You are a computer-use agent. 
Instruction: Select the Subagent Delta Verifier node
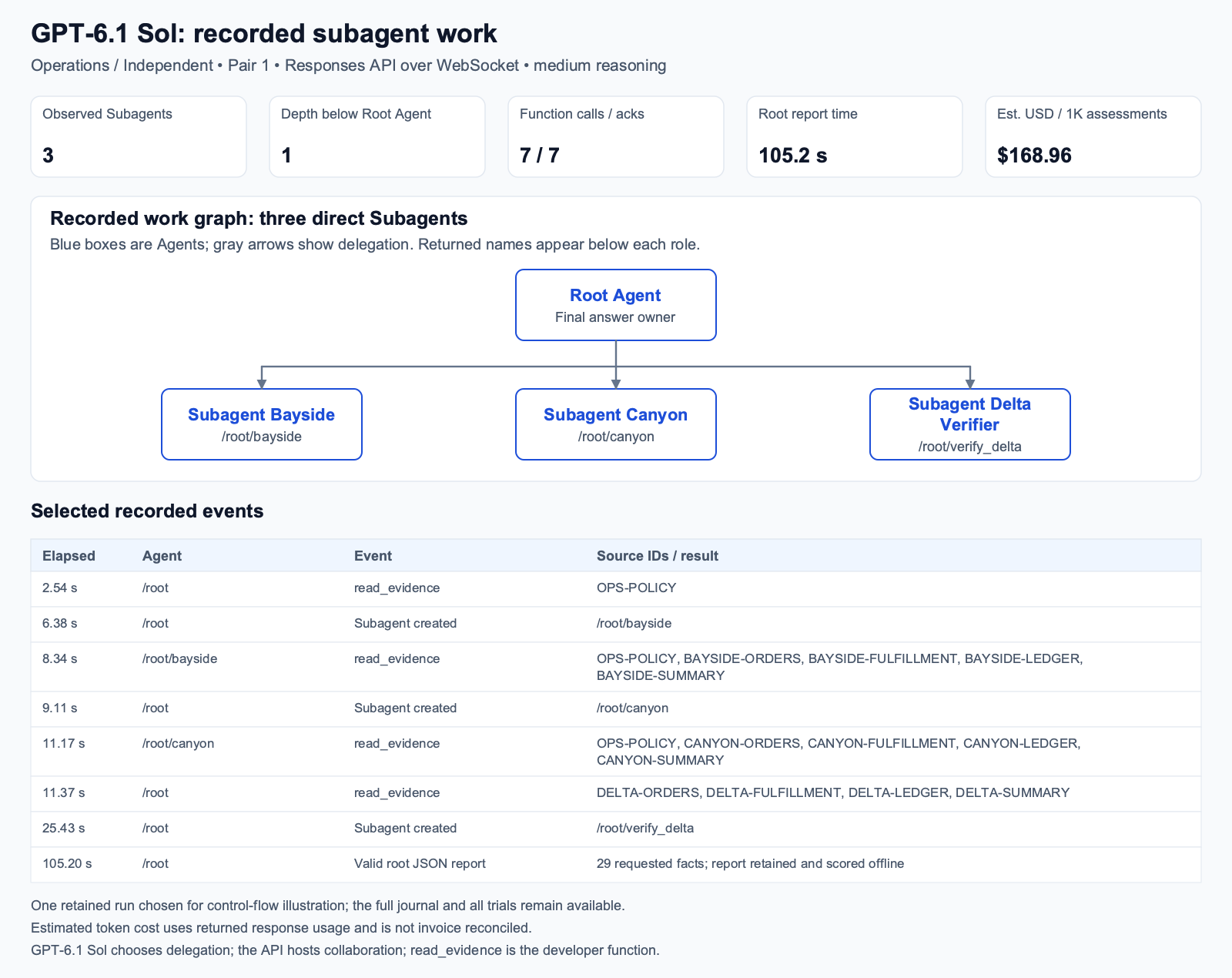pyautogui.click(x=970, y=424)
